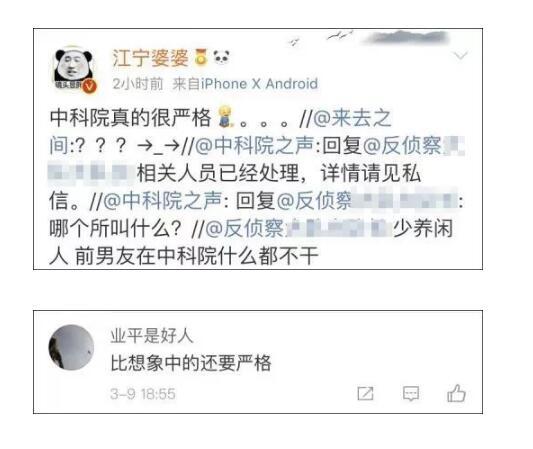The width and height of the screenshot is (533, 449).
Task: Open the first @反侦察 mention link
Action: (x=403, y=145)
